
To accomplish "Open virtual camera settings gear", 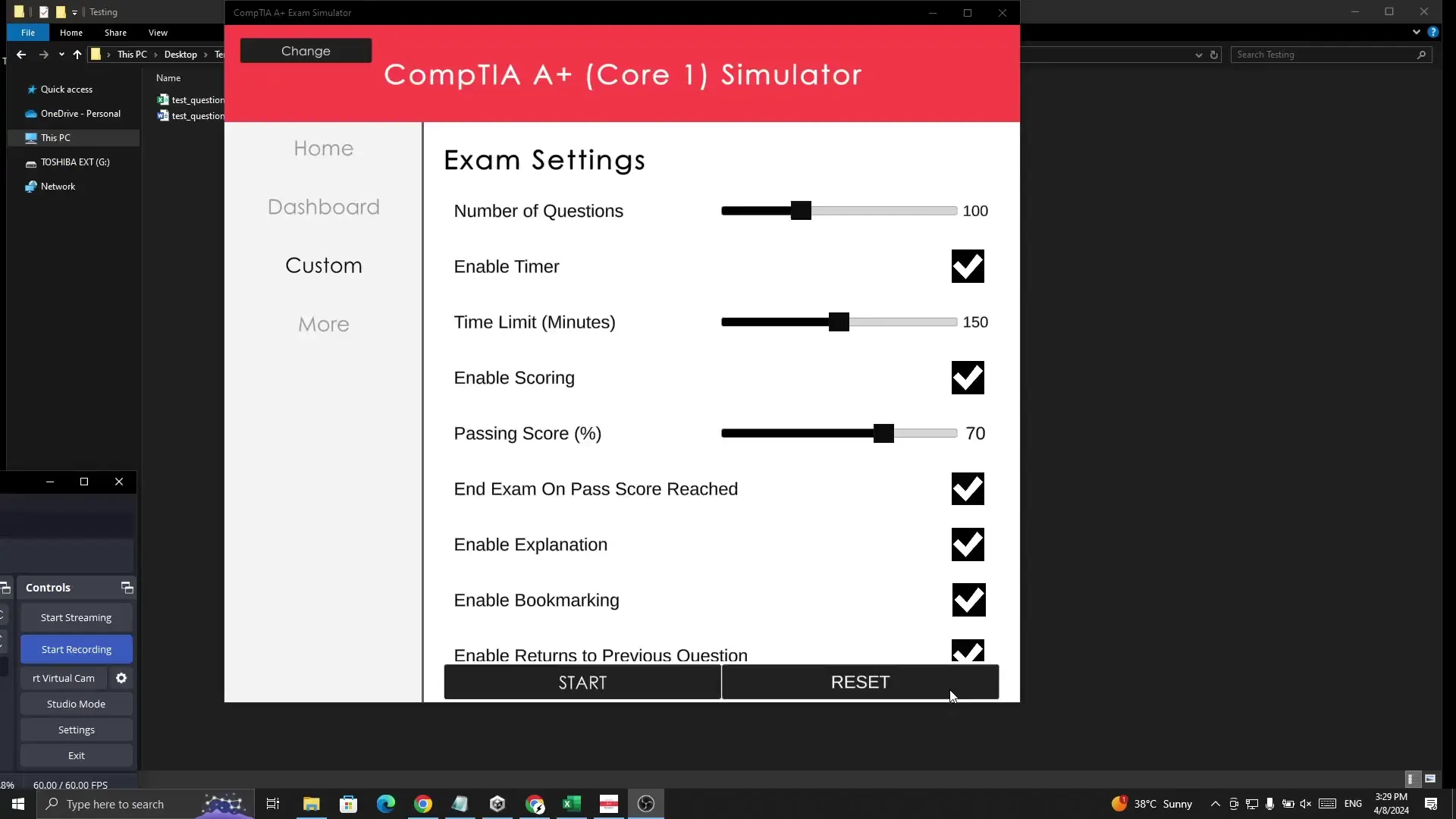I will click(x=121, y=678).
